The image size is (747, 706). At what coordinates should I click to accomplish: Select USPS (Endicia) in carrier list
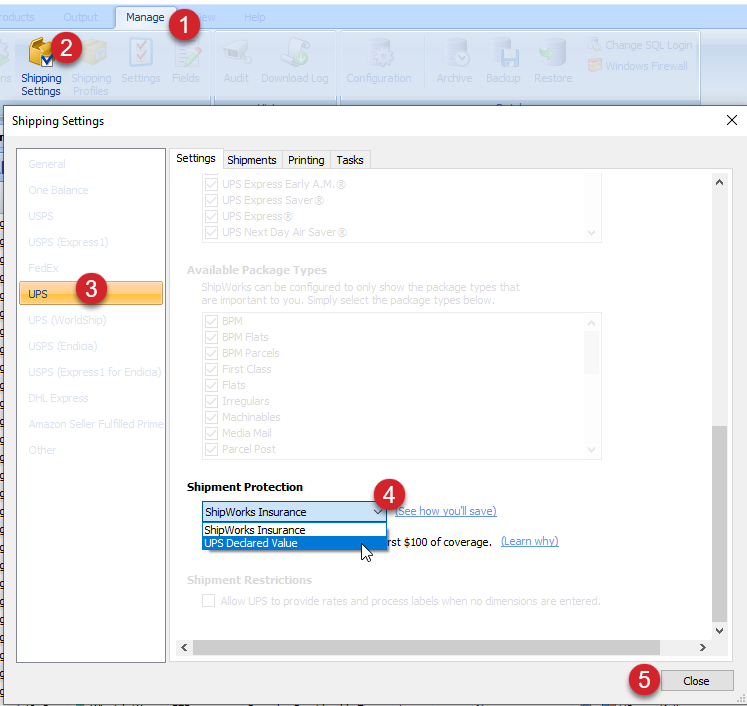tap(91, 346)
